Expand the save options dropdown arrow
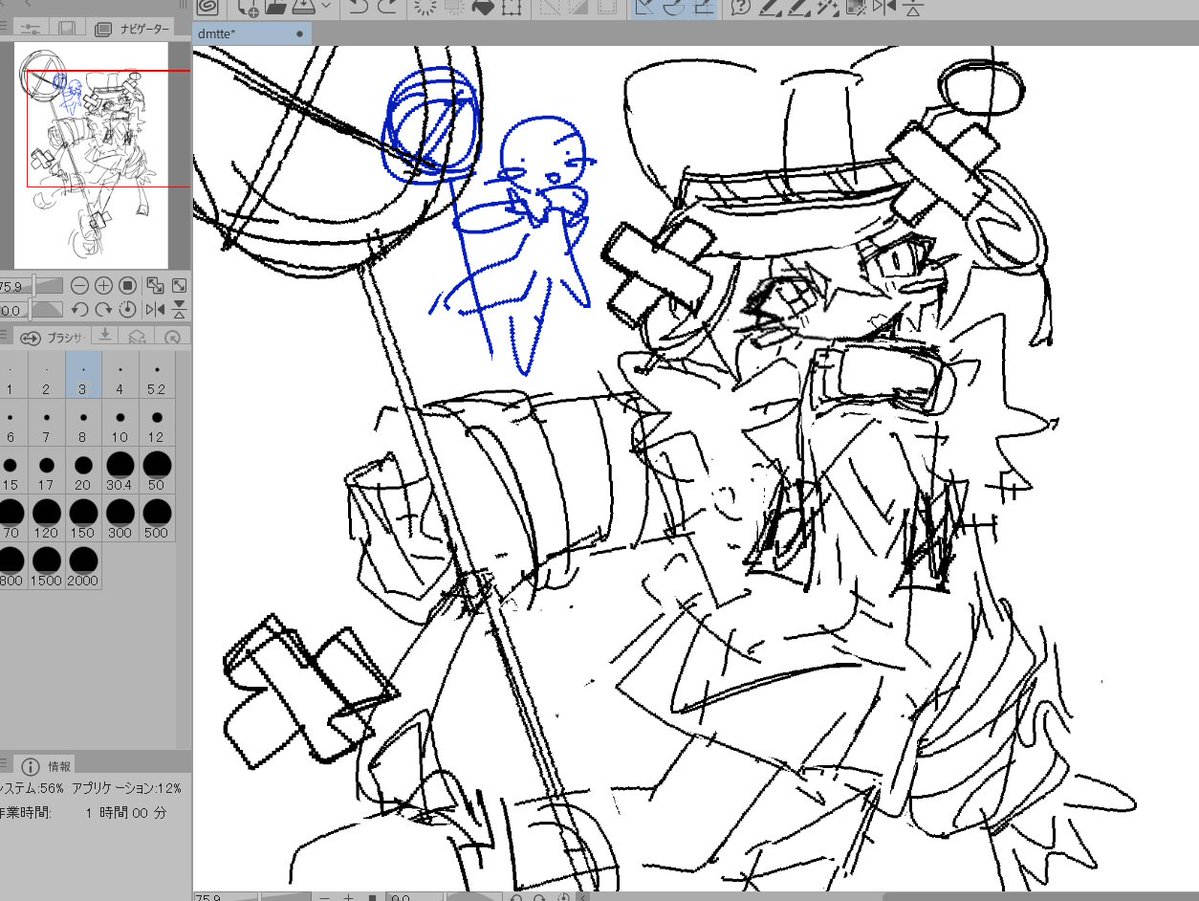 tap(327, 7)
